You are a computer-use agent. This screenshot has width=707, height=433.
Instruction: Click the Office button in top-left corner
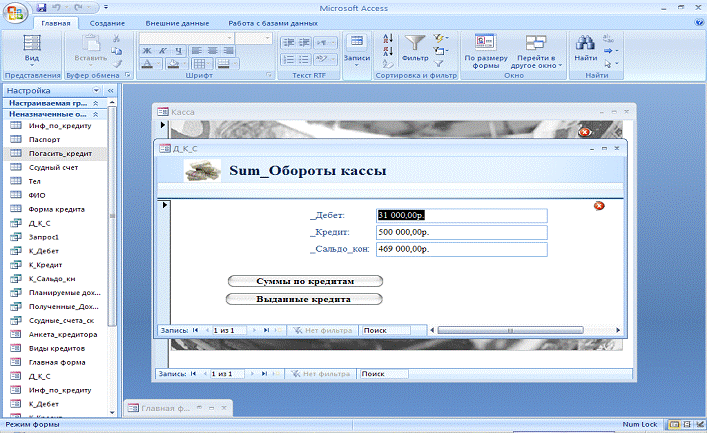17,13
